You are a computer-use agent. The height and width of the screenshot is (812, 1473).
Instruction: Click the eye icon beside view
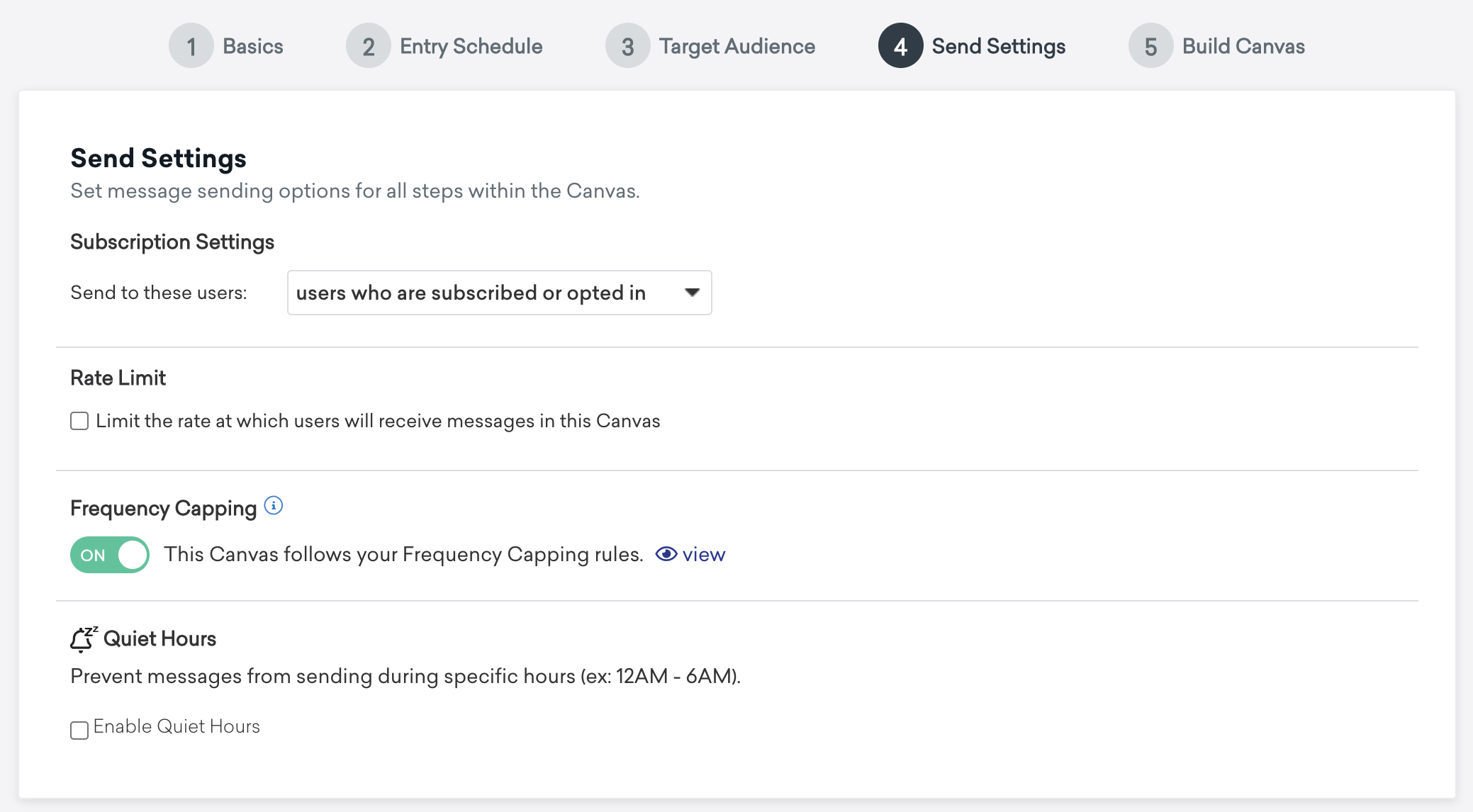point(666,554)
